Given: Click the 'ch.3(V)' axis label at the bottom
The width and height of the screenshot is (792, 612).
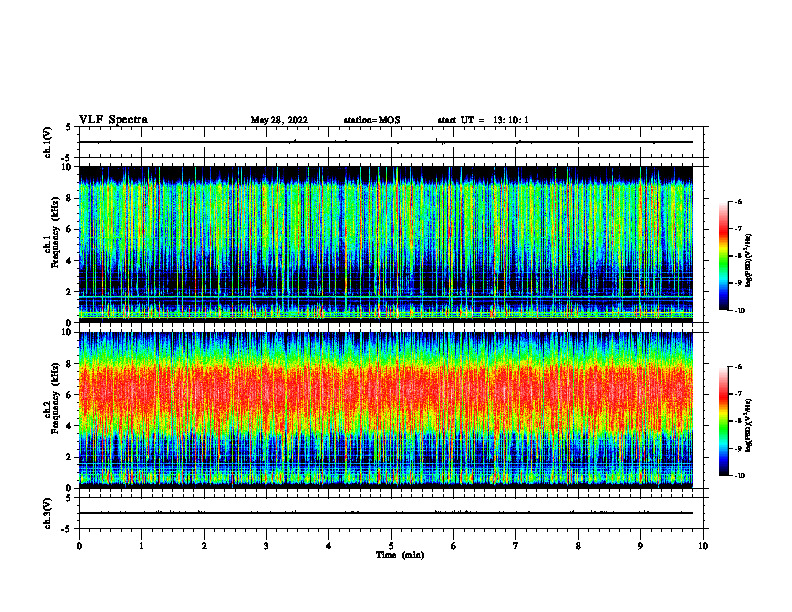Looking at the screenshot, I should tap(48, 513).
